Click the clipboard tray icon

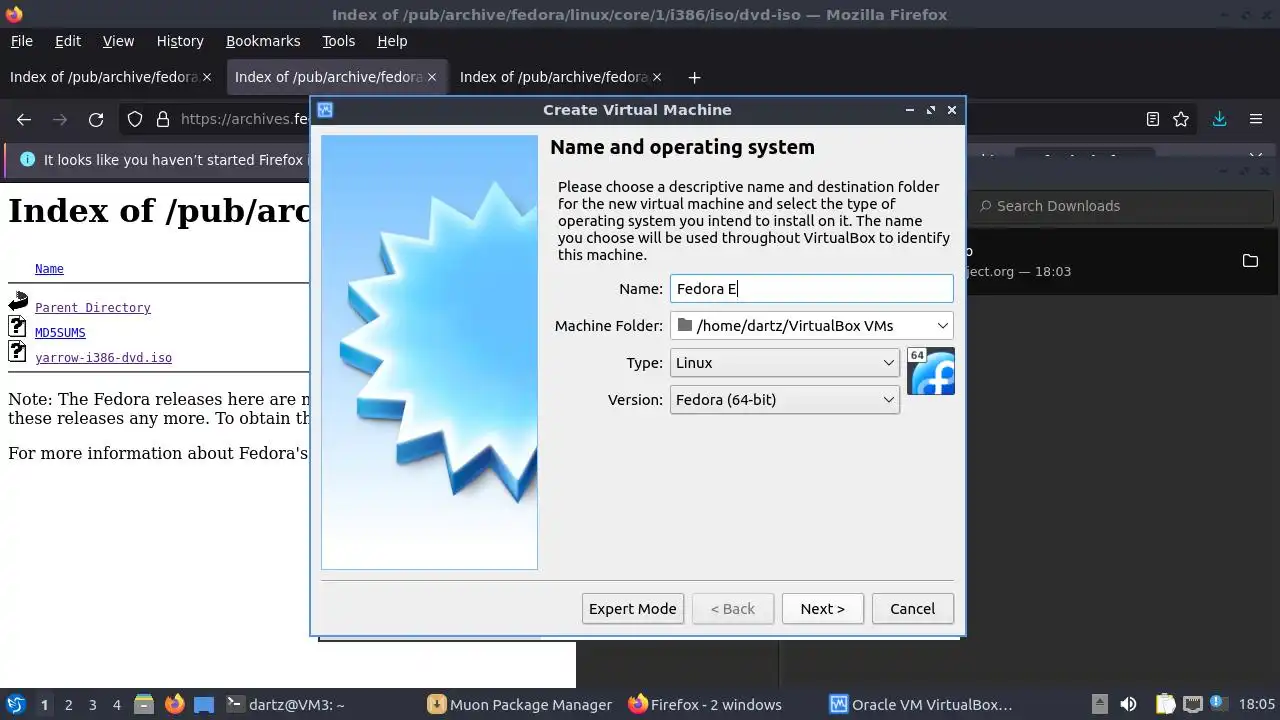pos(1165,704)
